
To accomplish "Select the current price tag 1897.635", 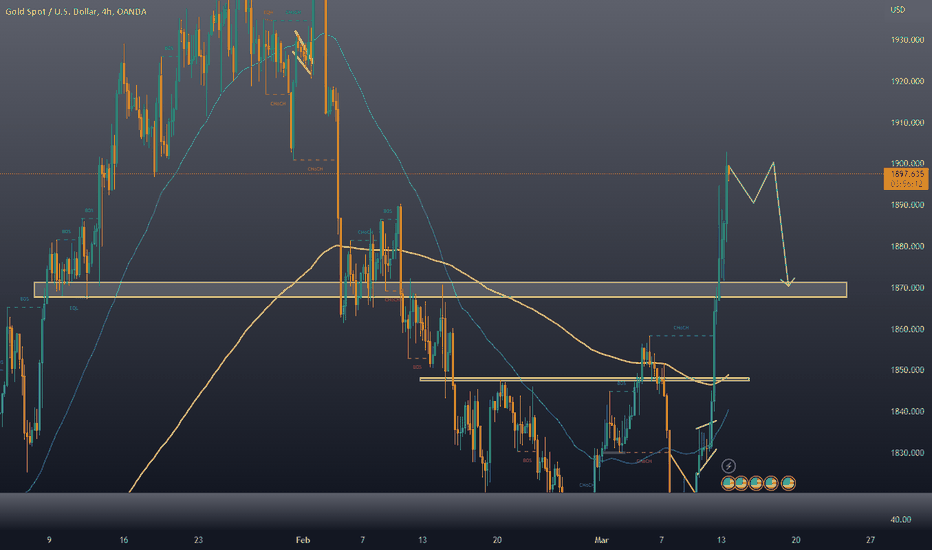I will click(x=907, y=174).
